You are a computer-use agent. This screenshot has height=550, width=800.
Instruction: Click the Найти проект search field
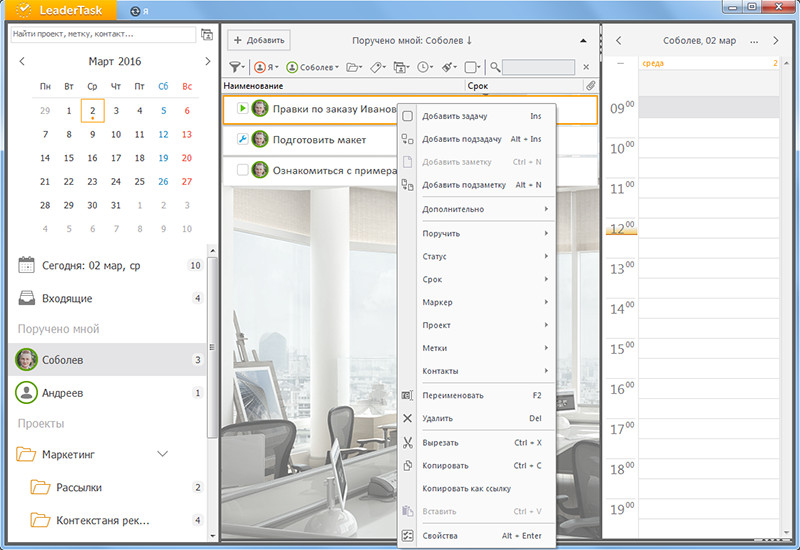103,34
